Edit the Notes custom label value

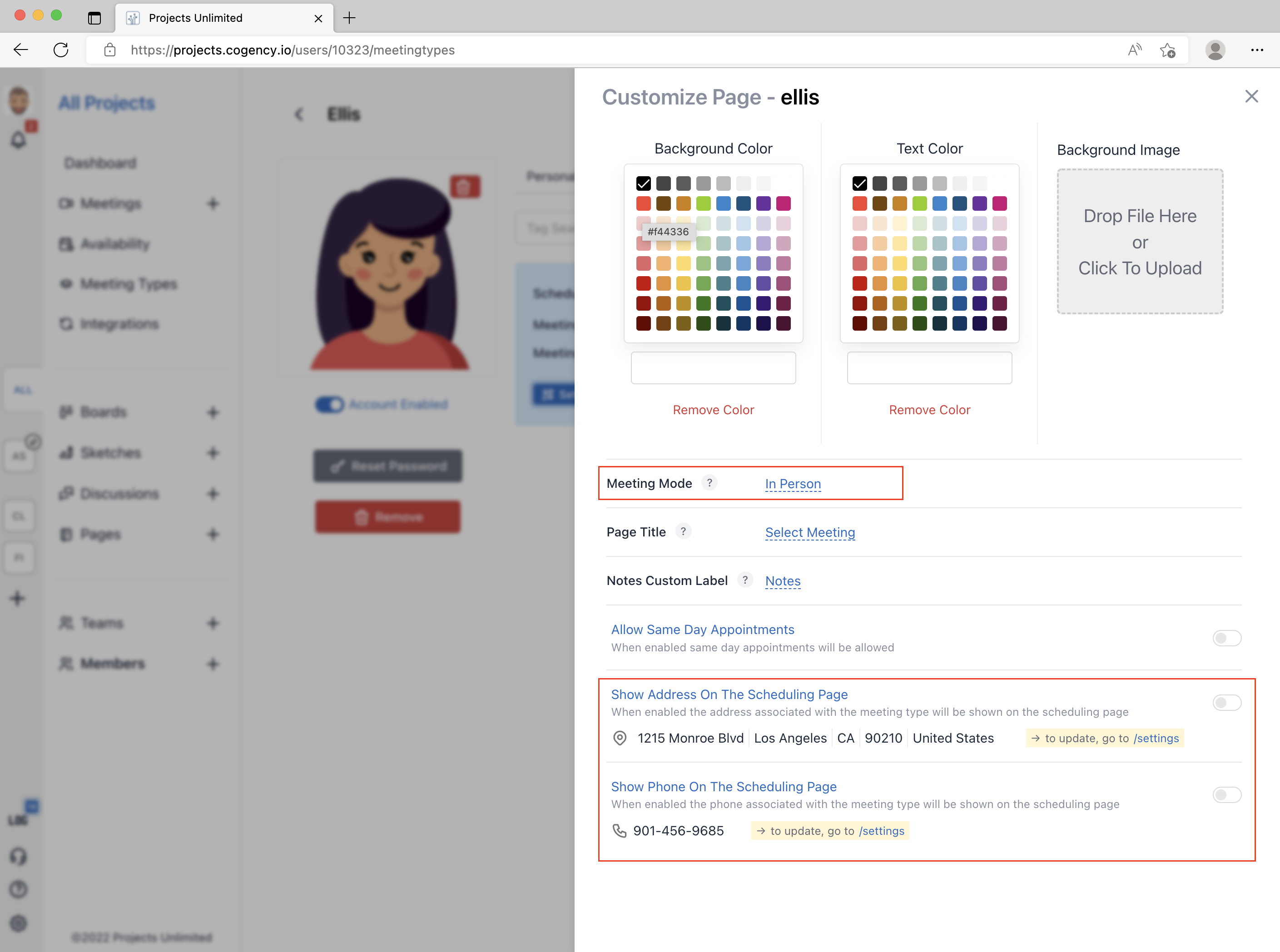click(x=782, y=580)
